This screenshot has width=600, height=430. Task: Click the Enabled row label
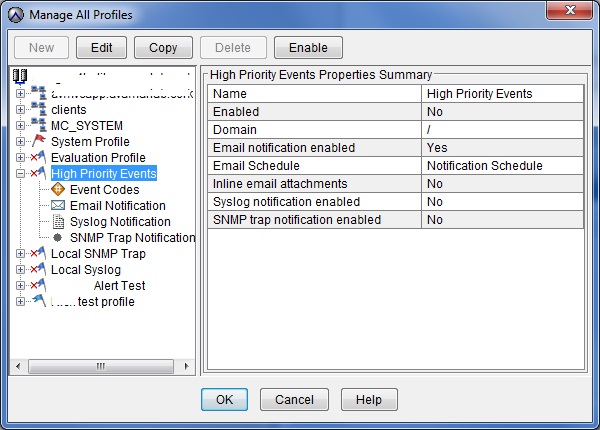pos(236,112)
